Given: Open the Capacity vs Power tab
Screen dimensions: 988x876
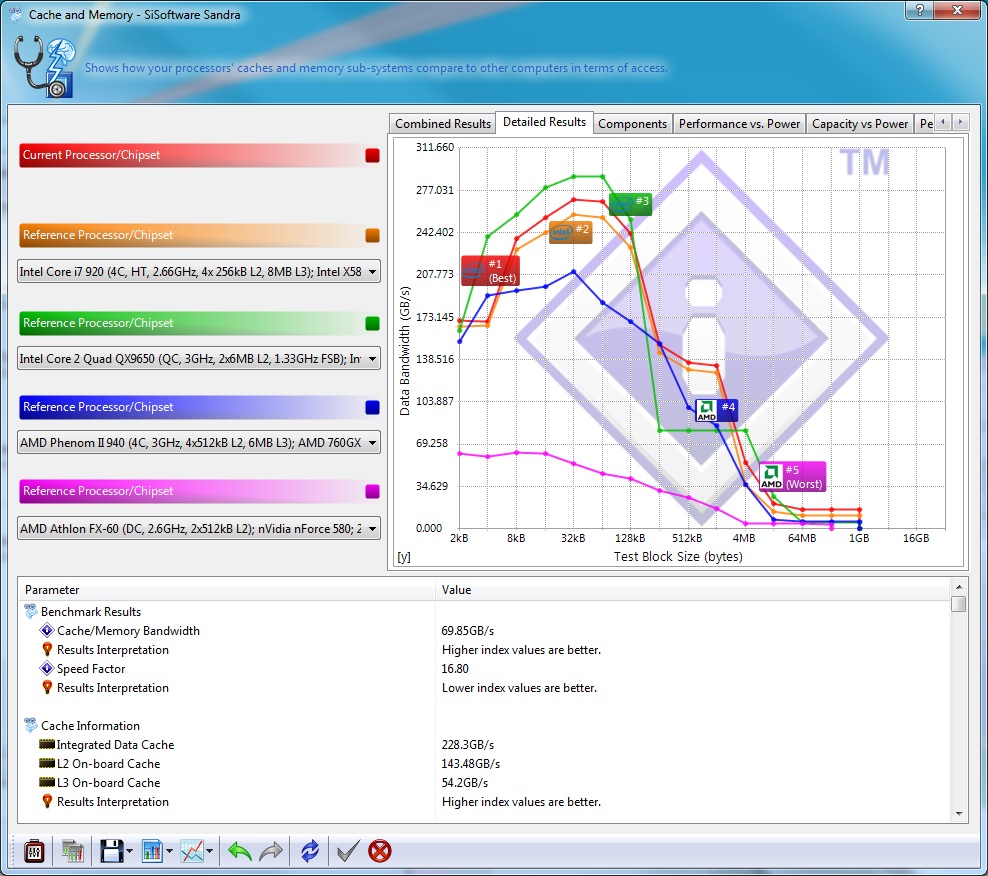Looking at the screenshot, I should 859,124.
